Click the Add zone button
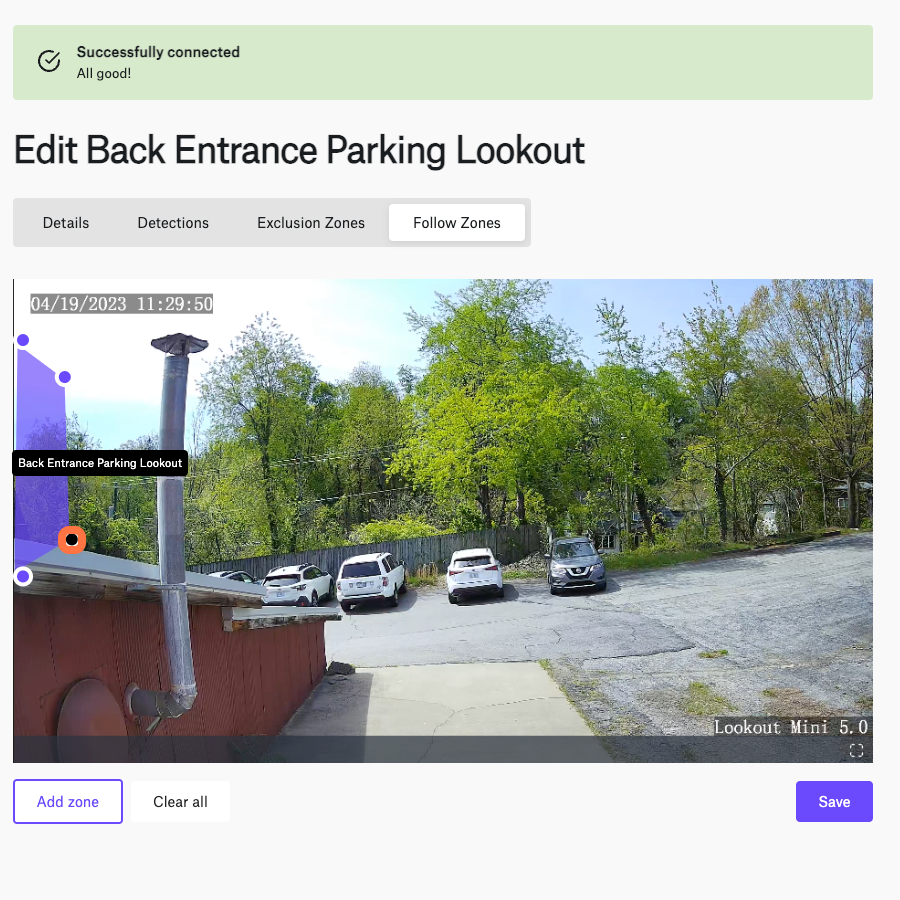The height and width of the screenshot is (900, 900). tap(68, 801)
